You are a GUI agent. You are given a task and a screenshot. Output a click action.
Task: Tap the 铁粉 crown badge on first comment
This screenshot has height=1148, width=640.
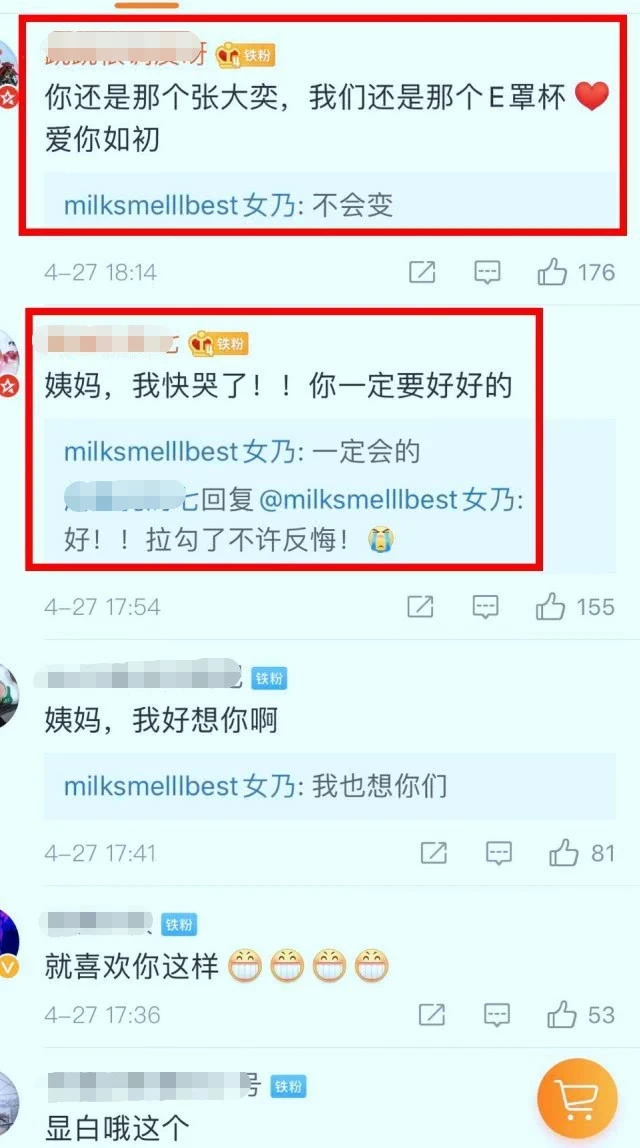click(x=247, y=55)
